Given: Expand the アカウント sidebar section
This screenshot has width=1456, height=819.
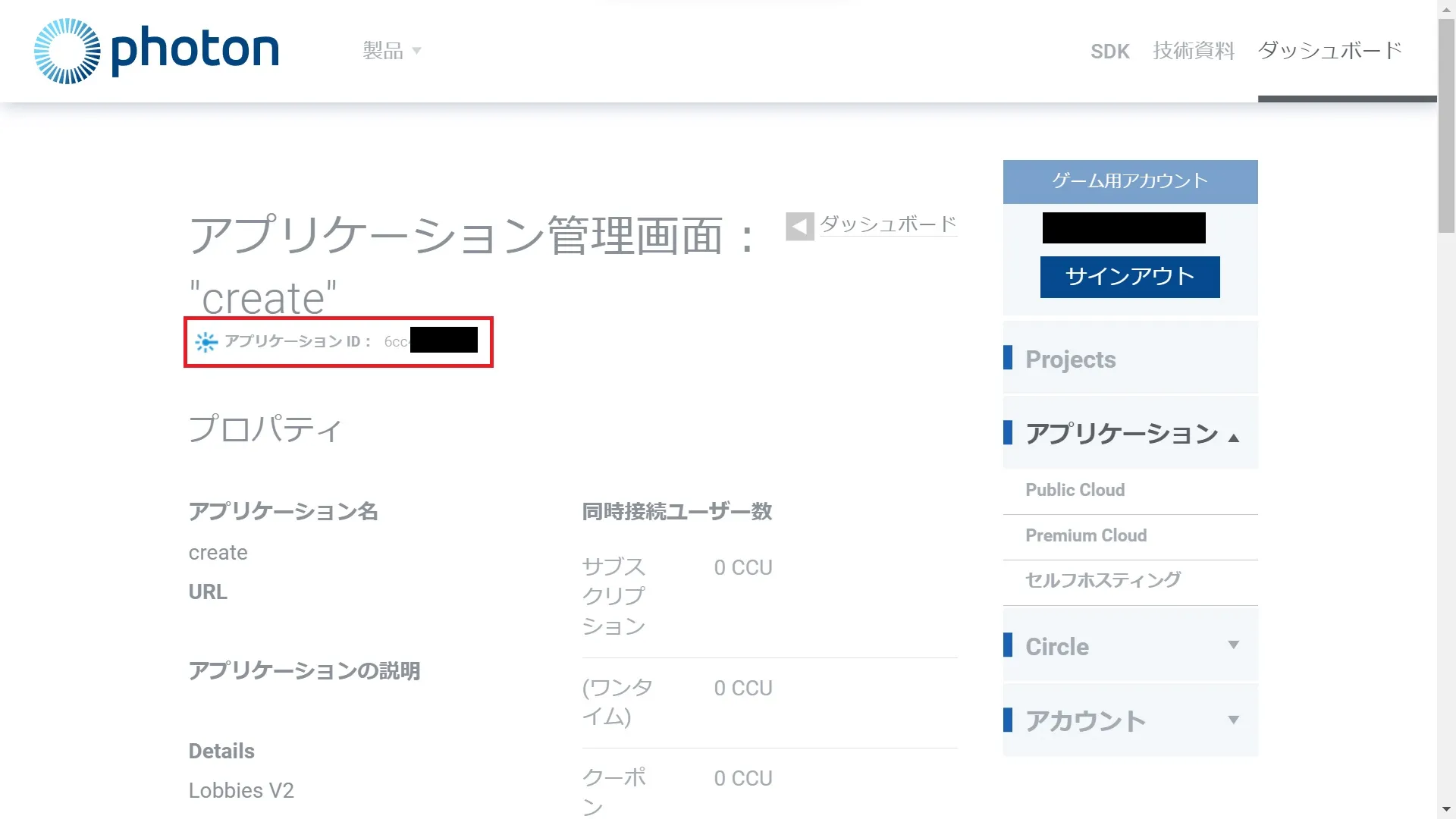Looking at the screenshot, I should tap(1130, 720).
